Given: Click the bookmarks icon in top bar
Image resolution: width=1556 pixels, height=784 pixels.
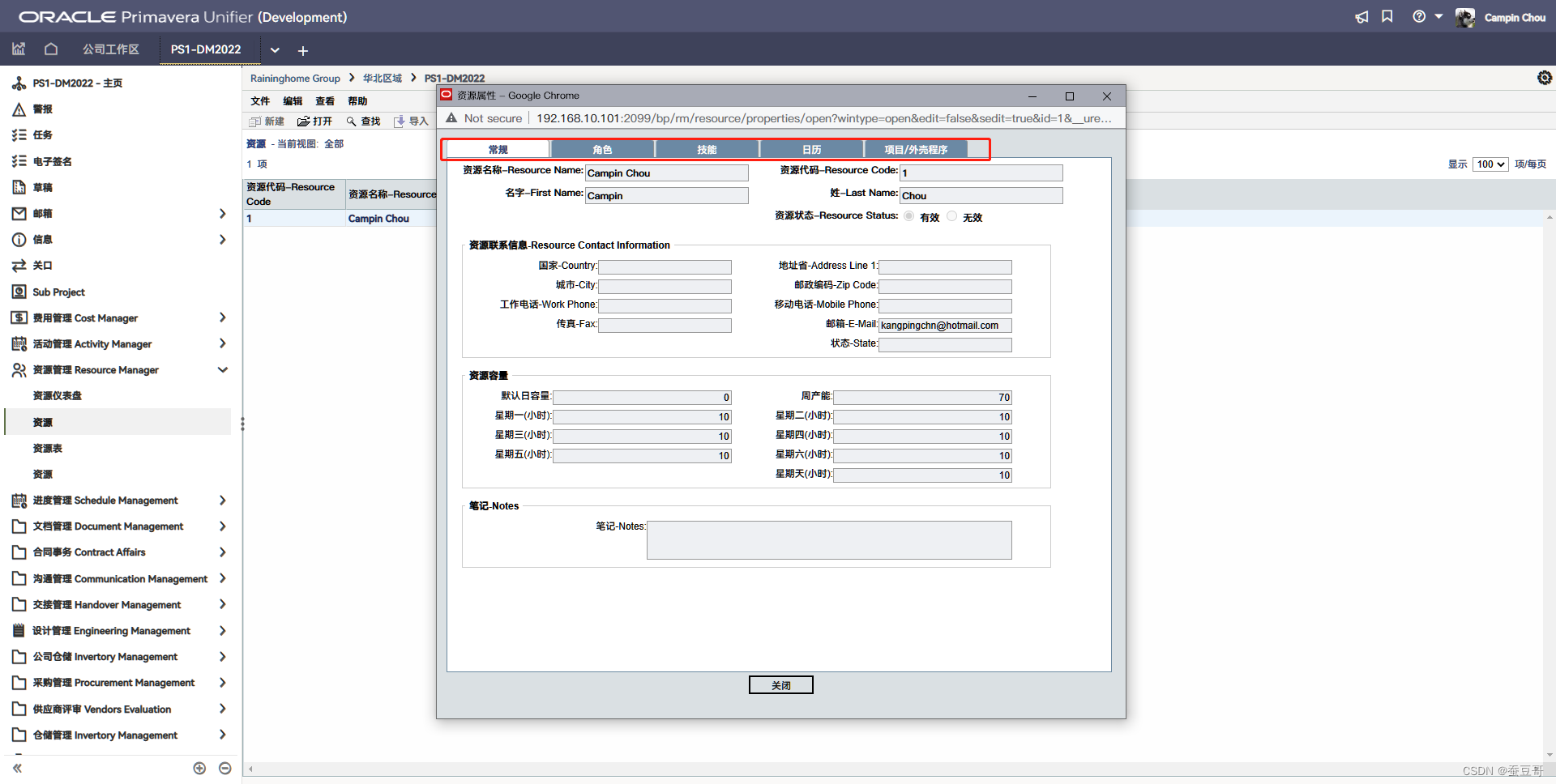Looking at the screenshot, I should tap(1387, 16).
